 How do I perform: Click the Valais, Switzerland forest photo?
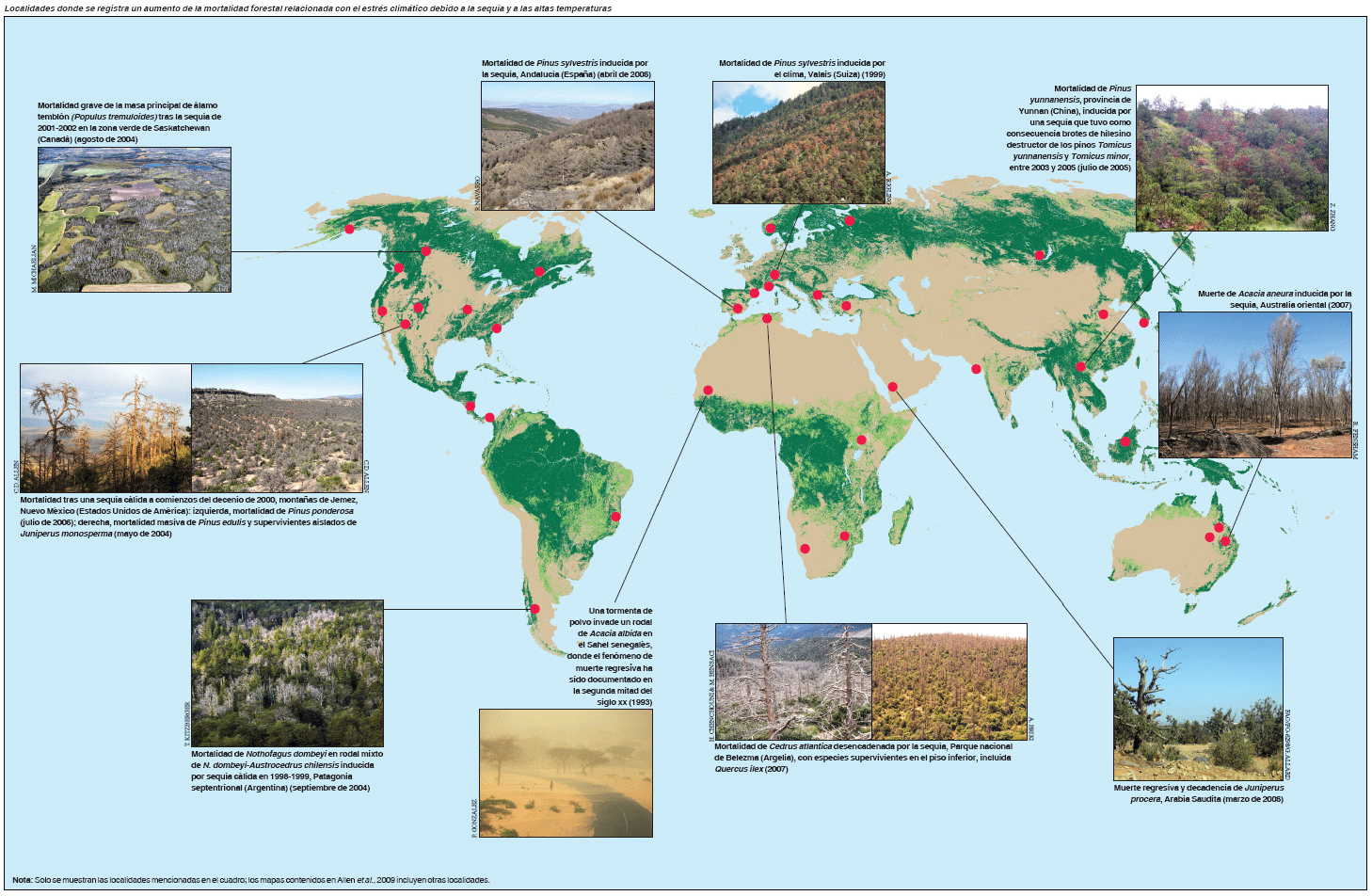(798, 143)
